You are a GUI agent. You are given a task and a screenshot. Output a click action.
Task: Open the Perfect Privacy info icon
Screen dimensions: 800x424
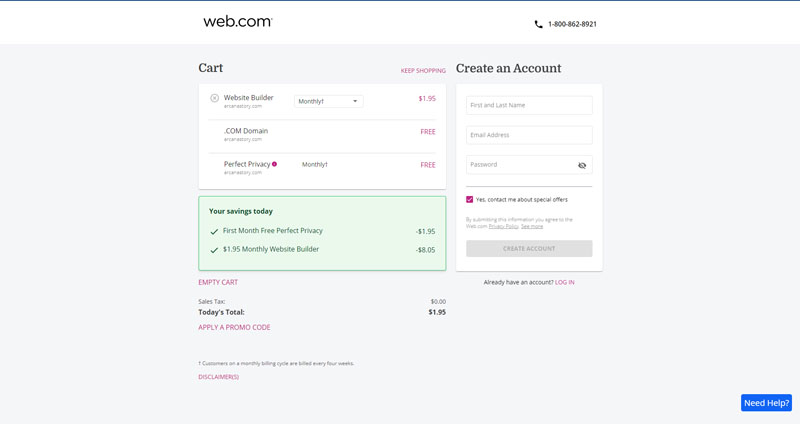click(x=274, y=164)
